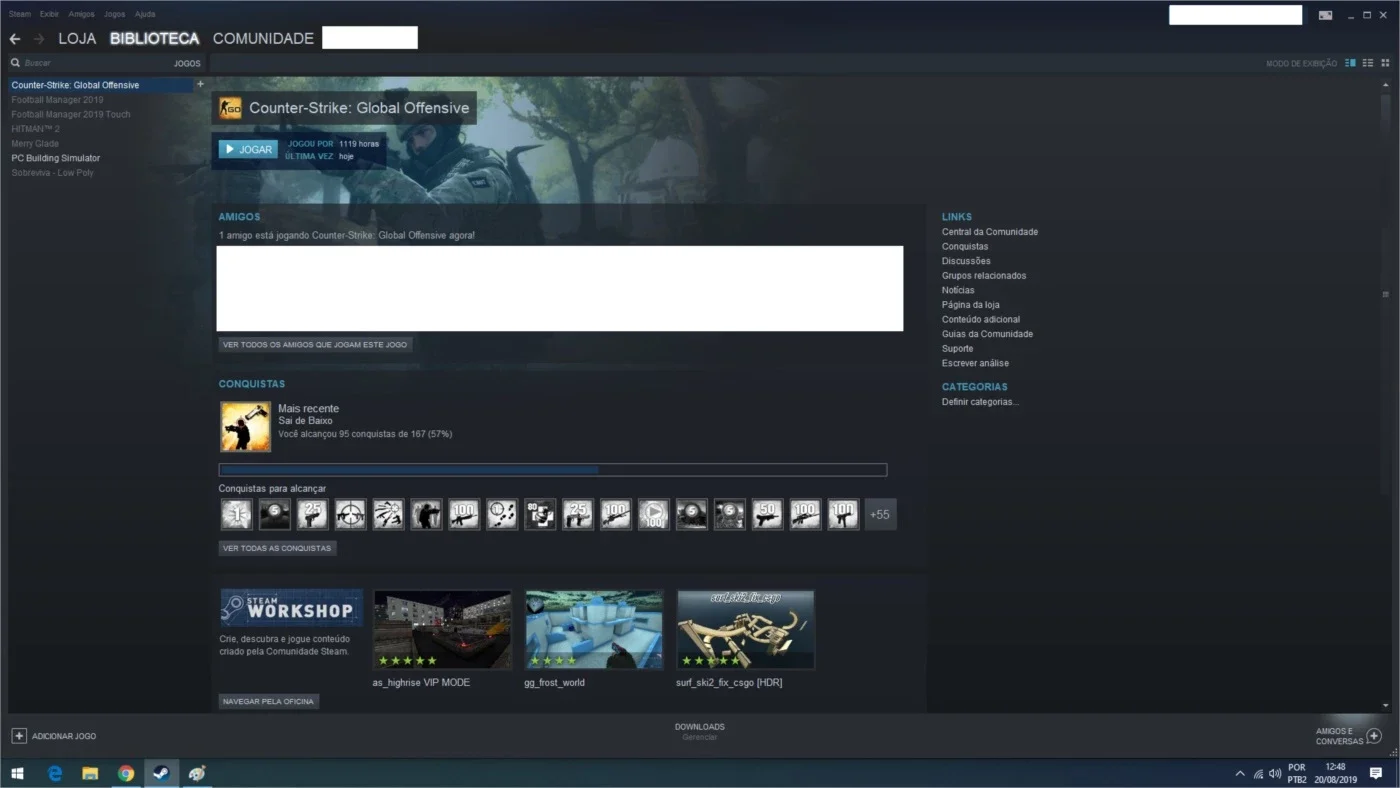
Task: Select PC Building Simulator in library
Action: [56, 158]
